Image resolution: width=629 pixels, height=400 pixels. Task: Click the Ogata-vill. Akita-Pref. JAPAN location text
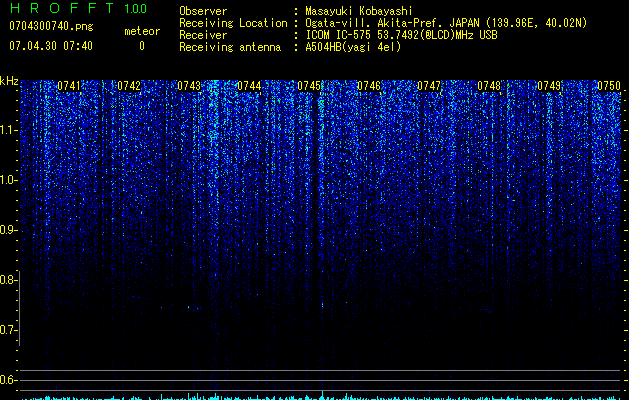(x=446, y=23)
